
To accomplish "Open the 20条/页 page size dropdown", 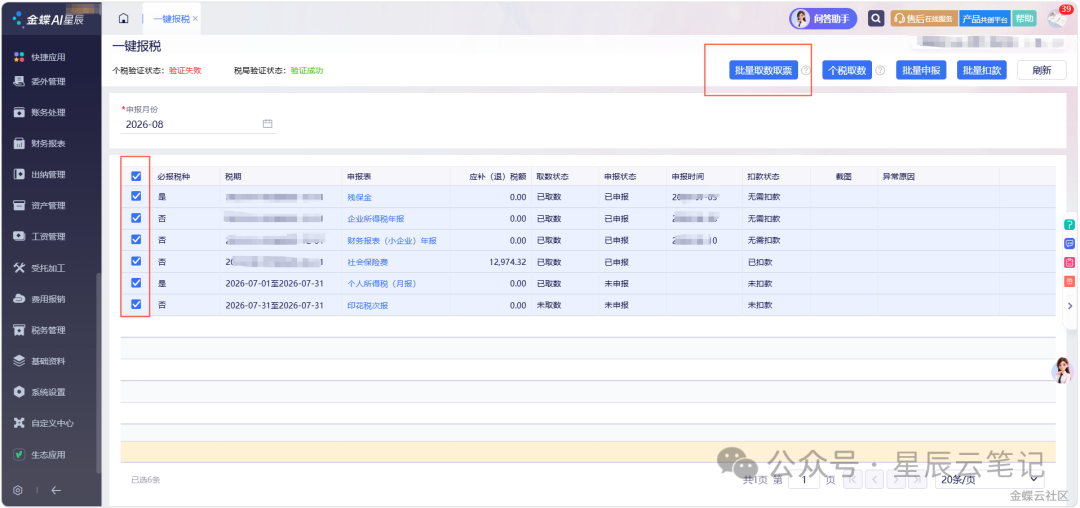I will coord(989,480).
